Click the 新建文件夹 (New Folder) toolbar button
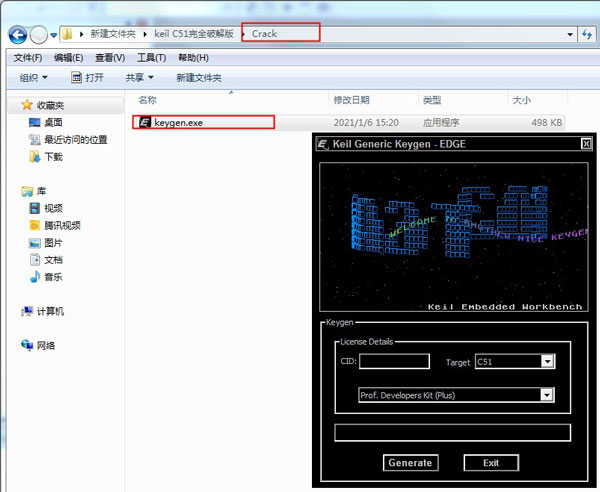Viewport: 600px width, 492px height. pyautogui.click(x=199, y=77)
